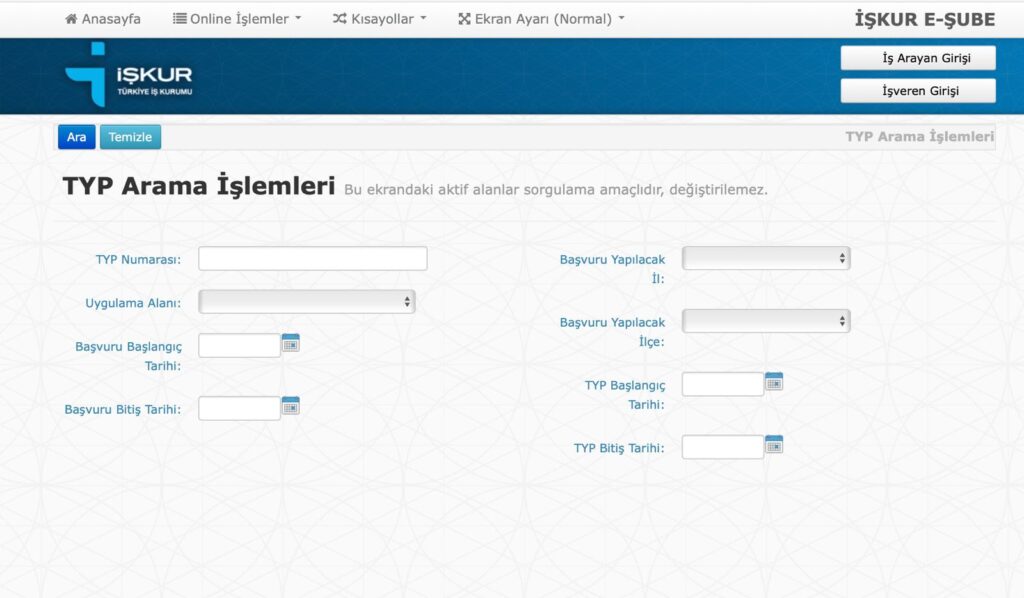Image resolution: width=1024 pixels, height=598 pixels.
Task: Click İş Arayan Girişi button
Action: click(918, 58)
